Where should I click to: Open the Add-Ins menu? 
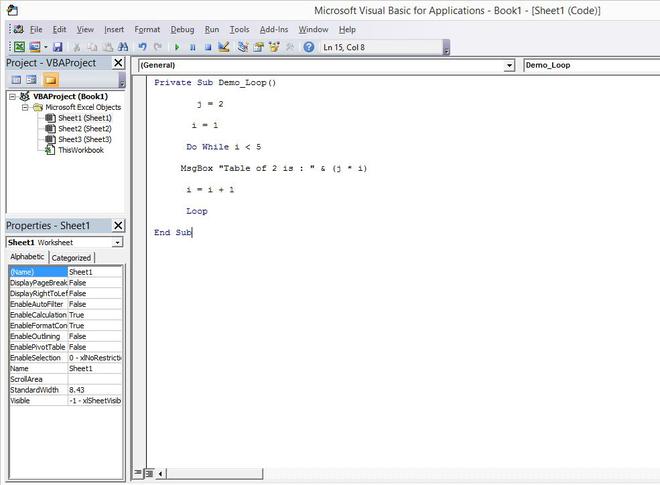(x=274, y=29)
